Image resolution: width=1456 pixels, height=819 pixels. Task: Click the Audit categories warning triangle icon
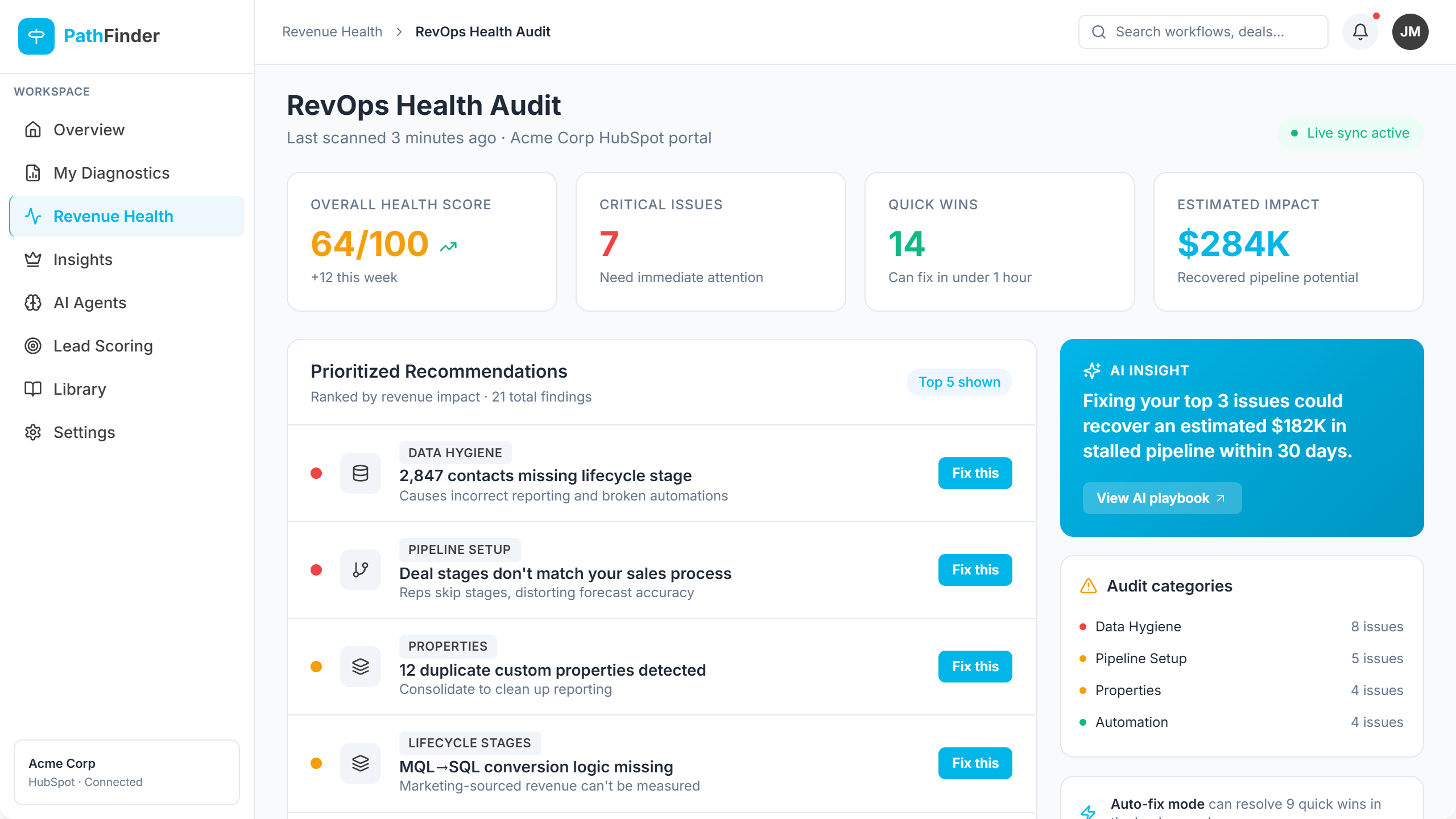[1088, 586]
